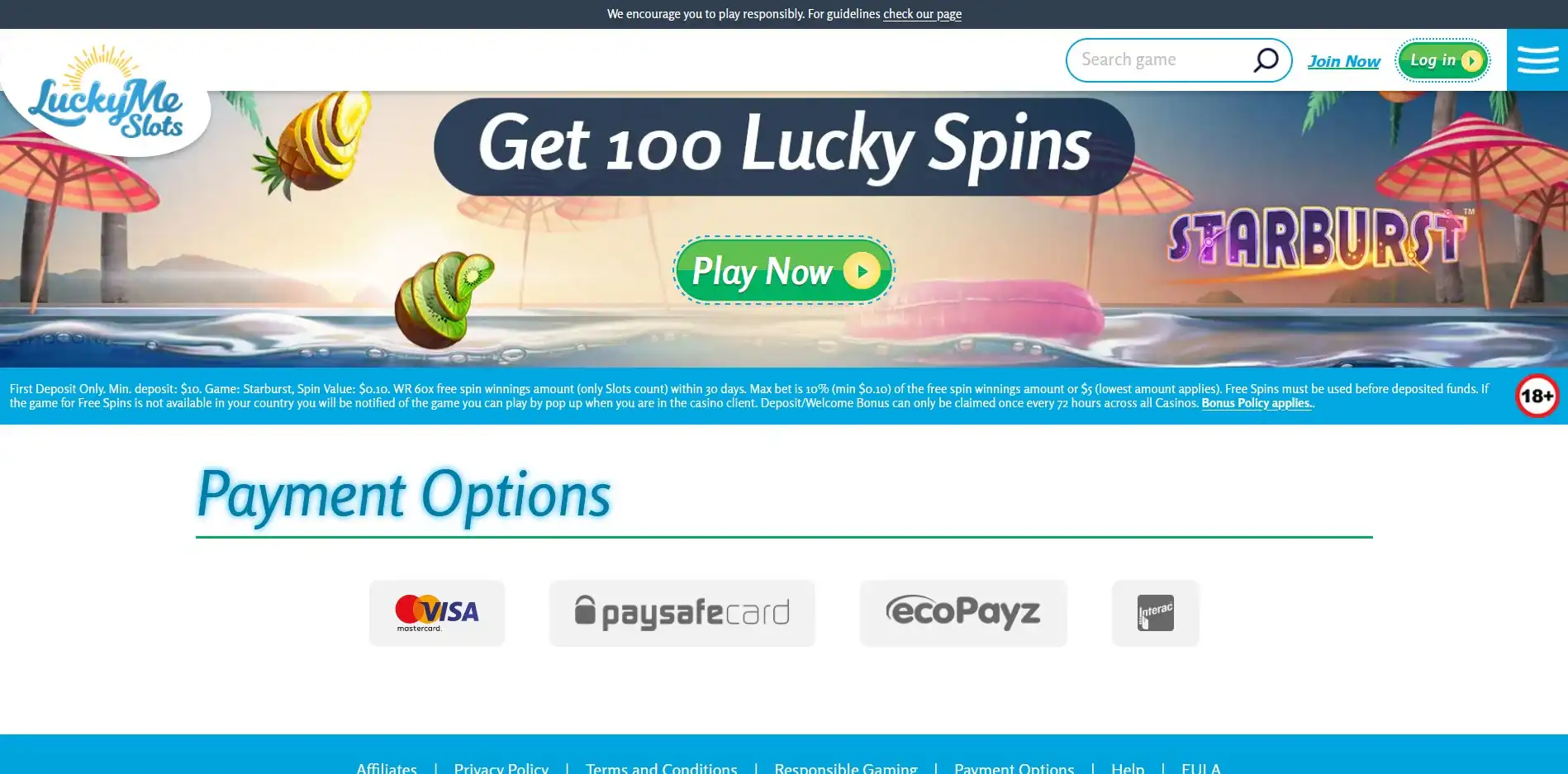This screenshot has height=774, width=1568.
Task: Open the Bonus Policy applies link
Action: point(1257,403)
